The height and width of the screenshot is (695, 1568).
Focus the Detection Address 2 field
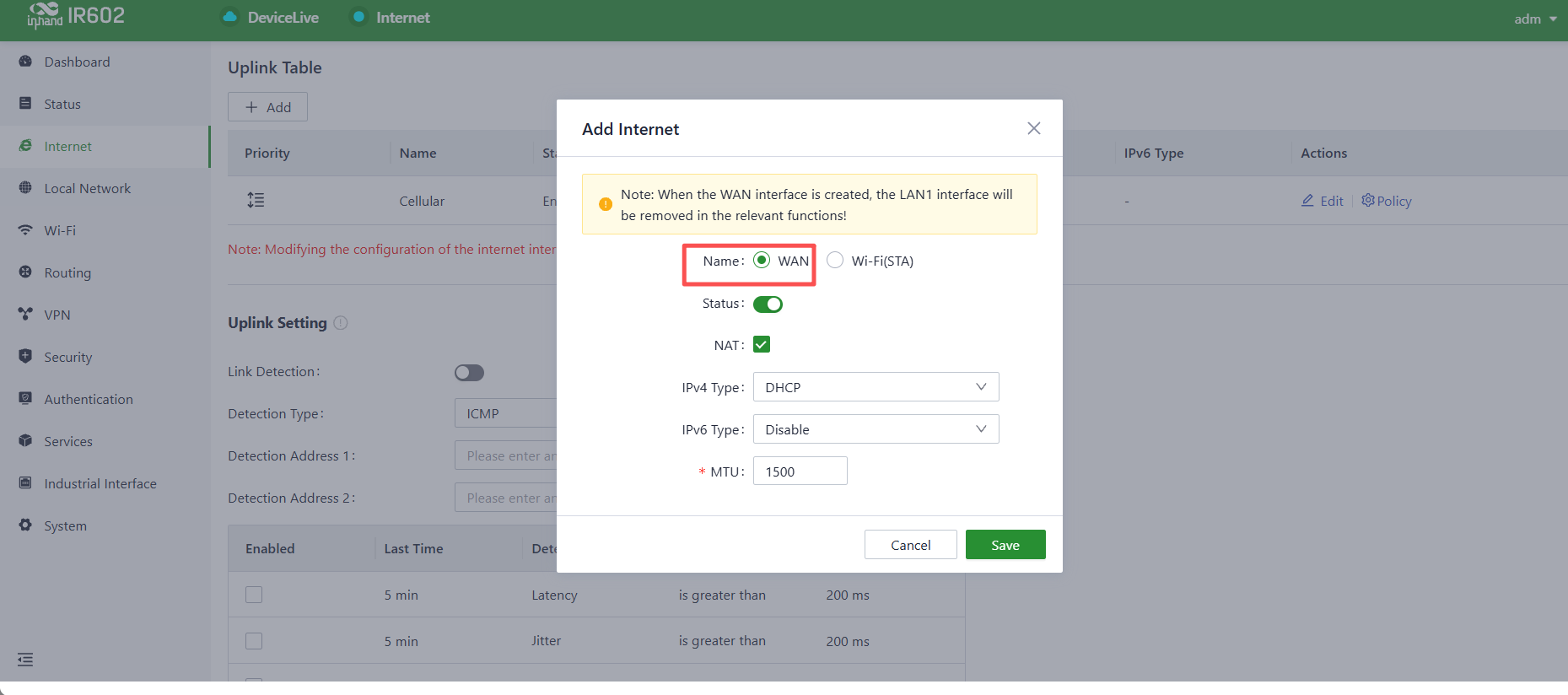pyautogui.click(x=506, y=498)
